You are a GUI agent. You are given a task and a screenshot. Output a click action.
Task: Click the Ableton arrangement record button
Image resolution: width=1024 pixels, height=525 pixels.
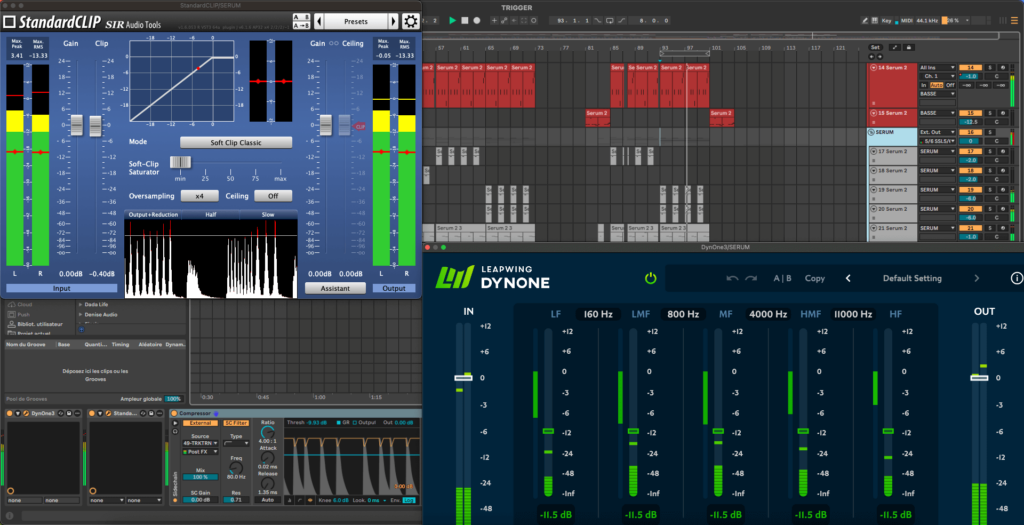(477, 20)
